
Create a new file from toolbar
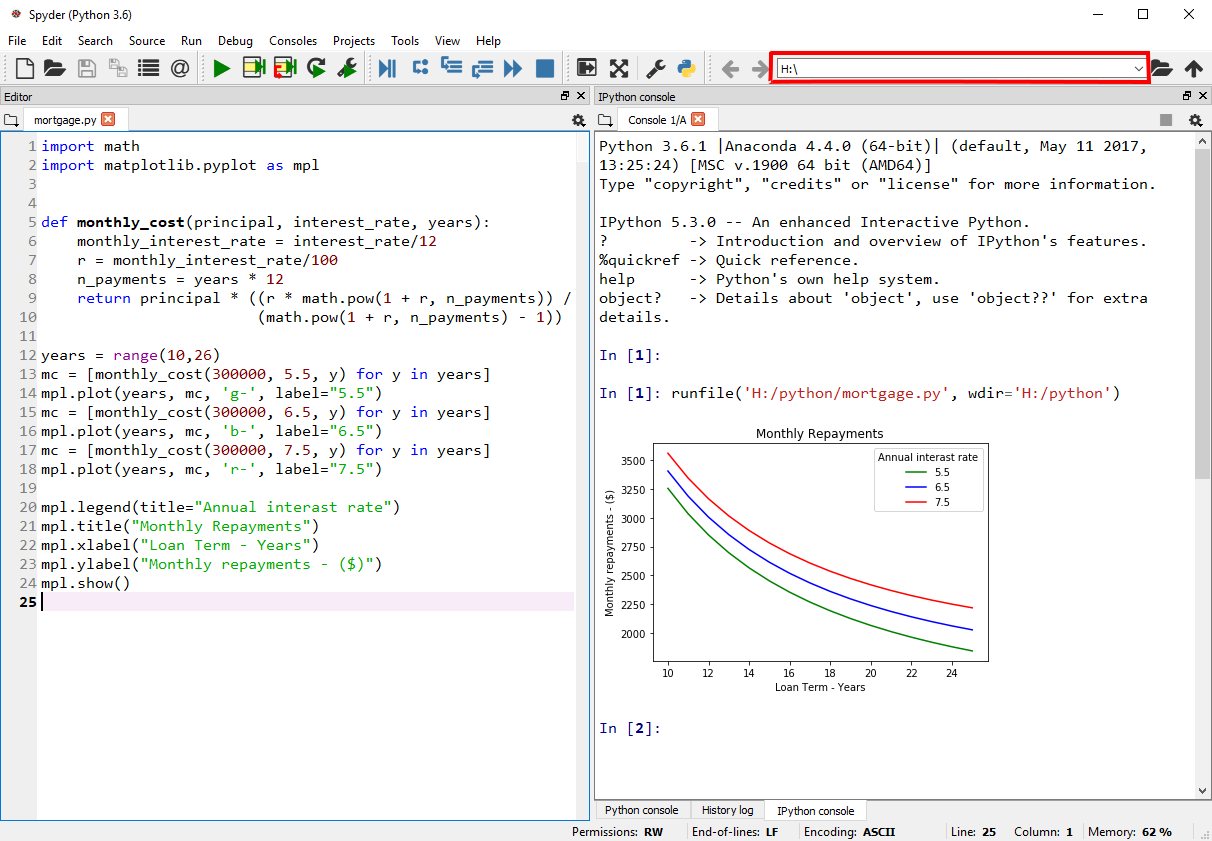pos(24,68)
